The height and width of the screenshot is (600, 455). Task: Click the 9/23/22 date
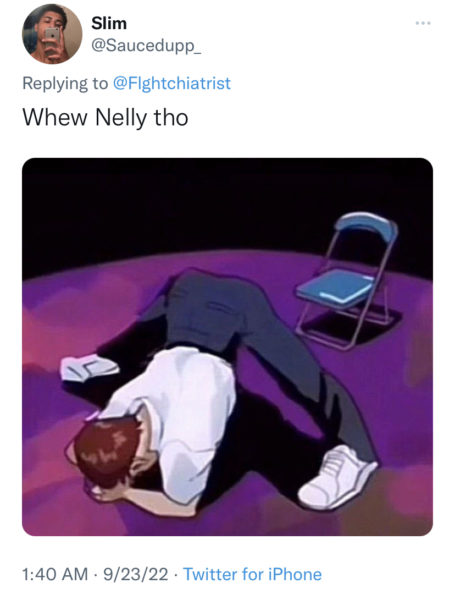coord(136,574)
